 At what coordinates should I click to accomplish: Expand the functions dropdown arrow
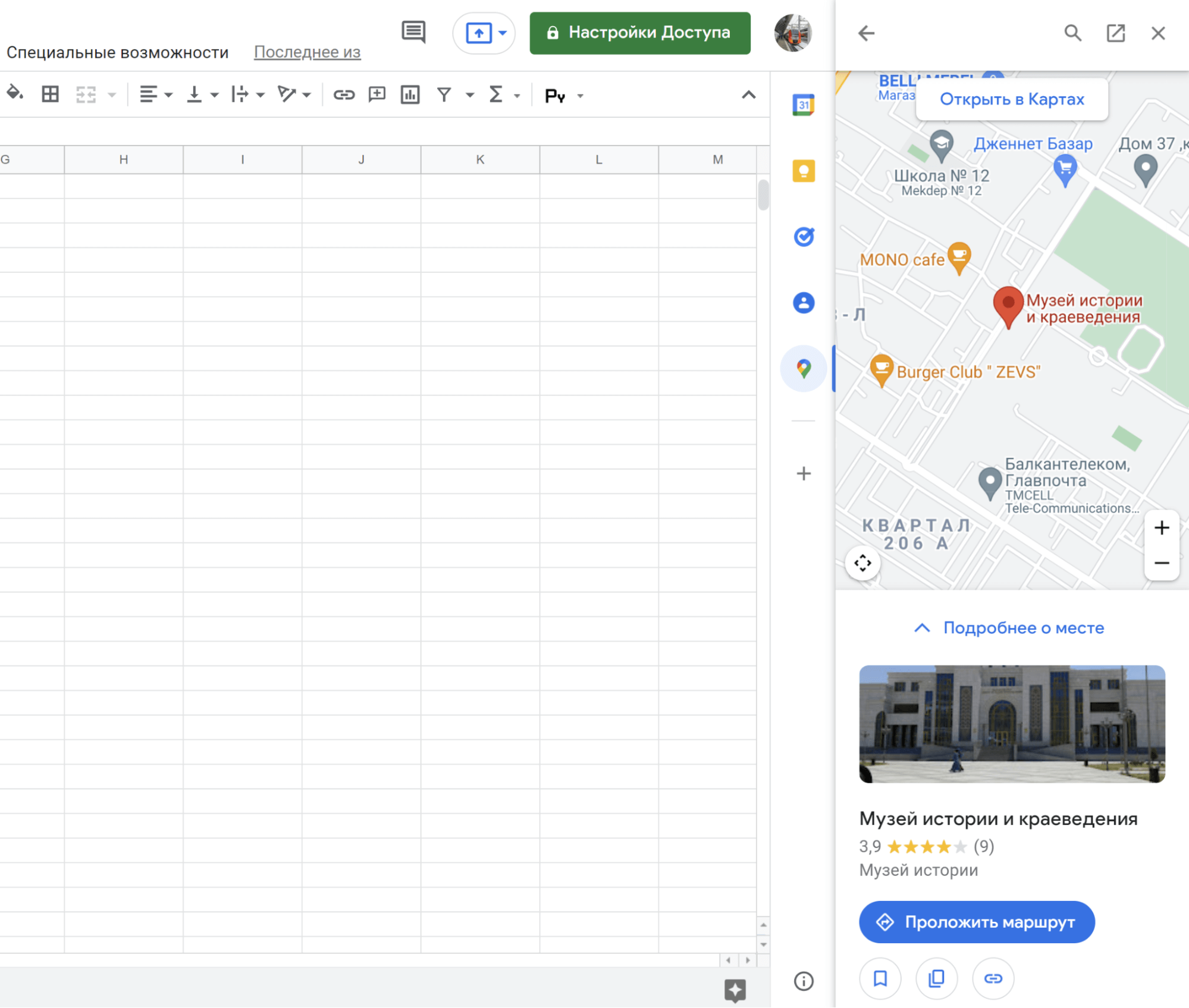click(517, 95)
